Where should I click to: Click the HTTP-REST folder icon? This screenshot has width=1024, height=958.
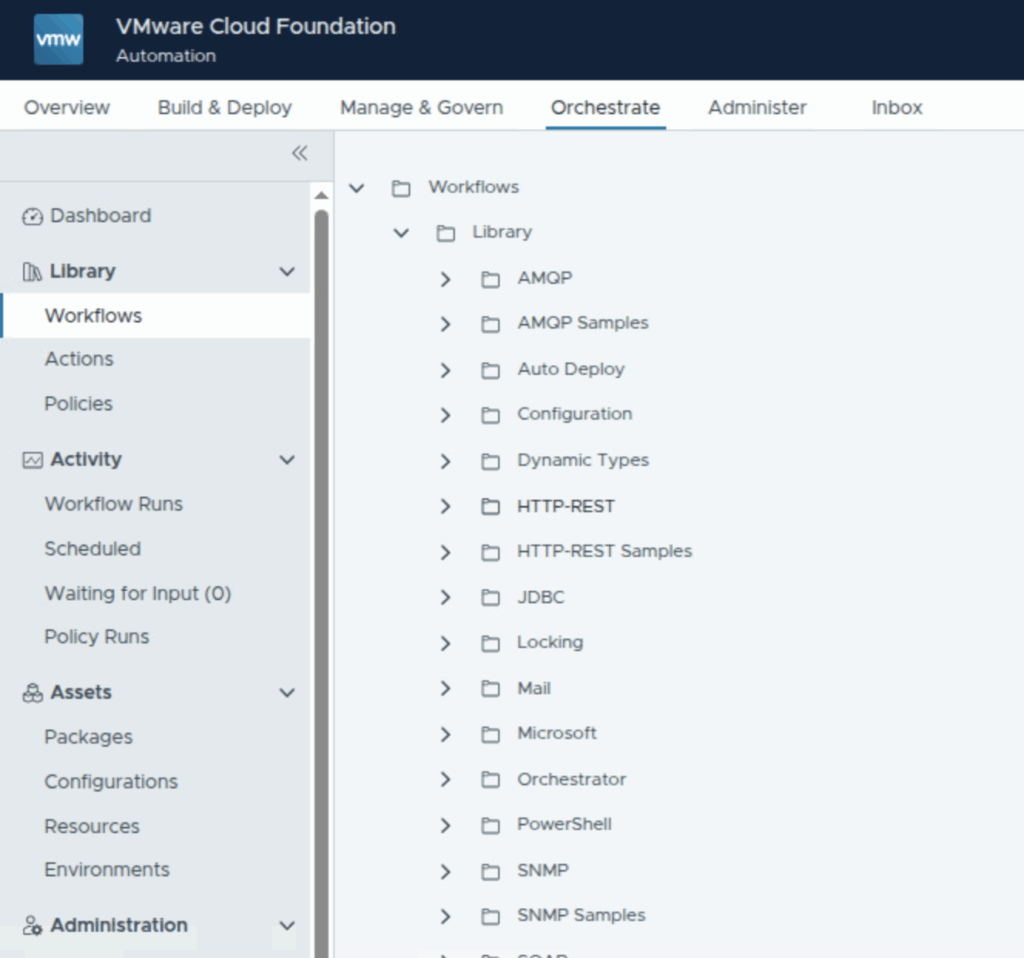point(490,507)
